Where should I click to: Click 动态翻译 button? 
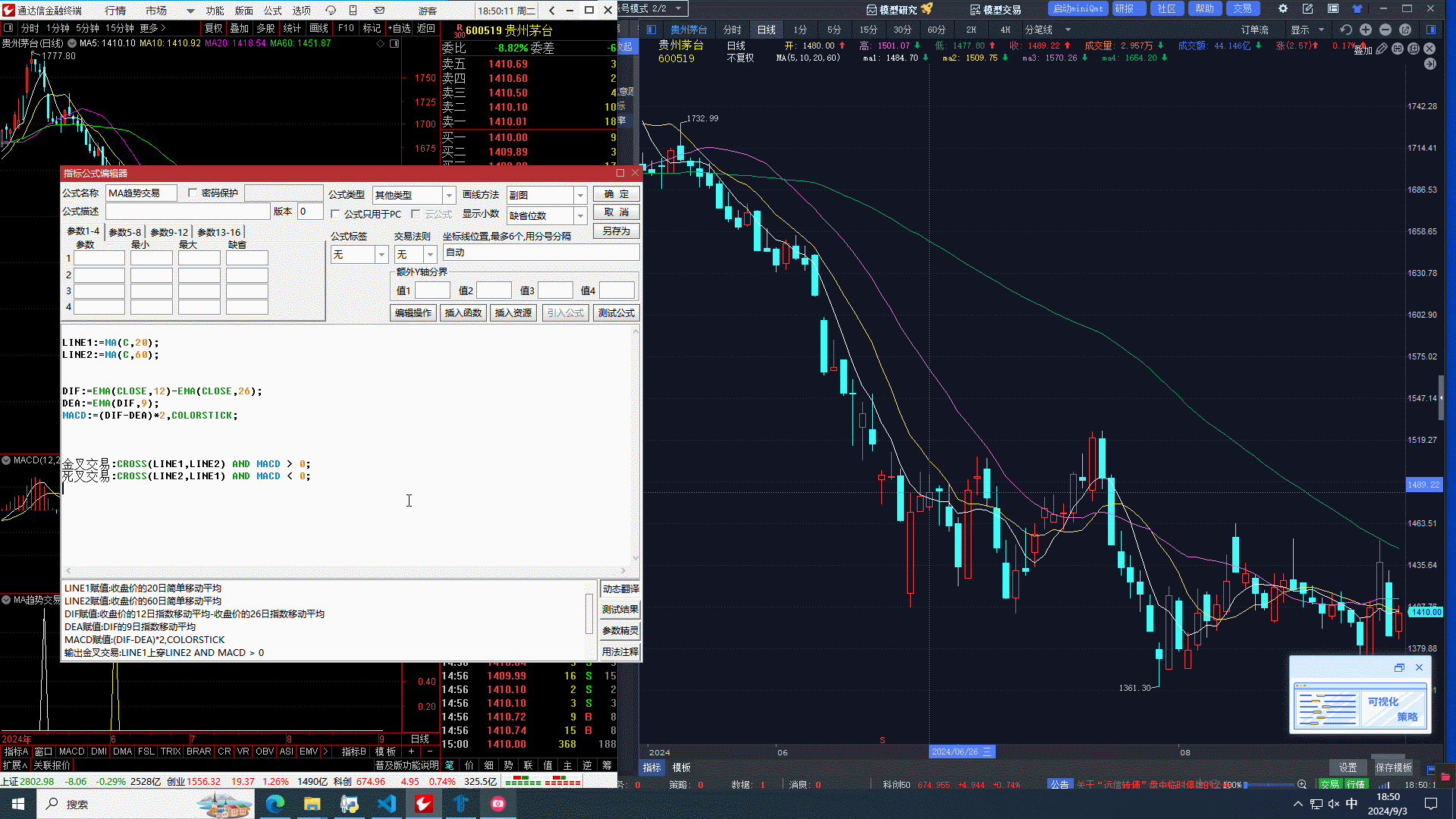[x=620, y=588]
